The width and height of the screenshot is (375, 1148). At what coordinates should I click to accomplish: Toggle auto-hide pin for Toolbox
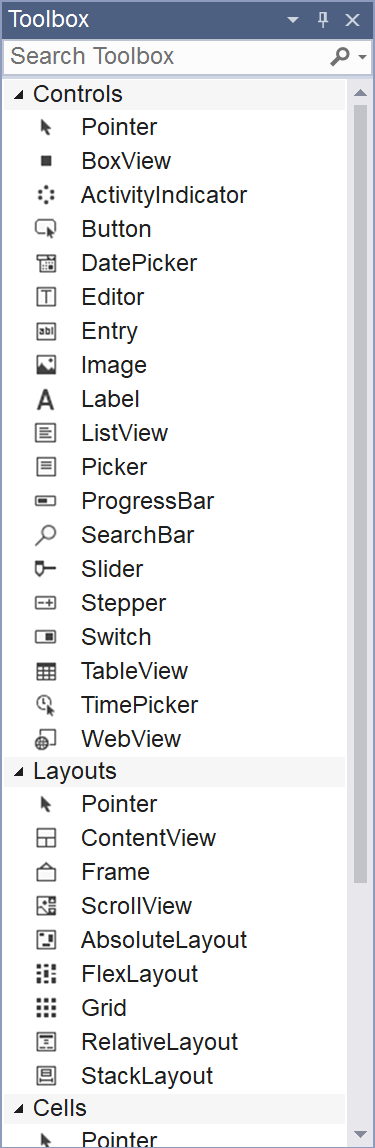tap(323, 20)
